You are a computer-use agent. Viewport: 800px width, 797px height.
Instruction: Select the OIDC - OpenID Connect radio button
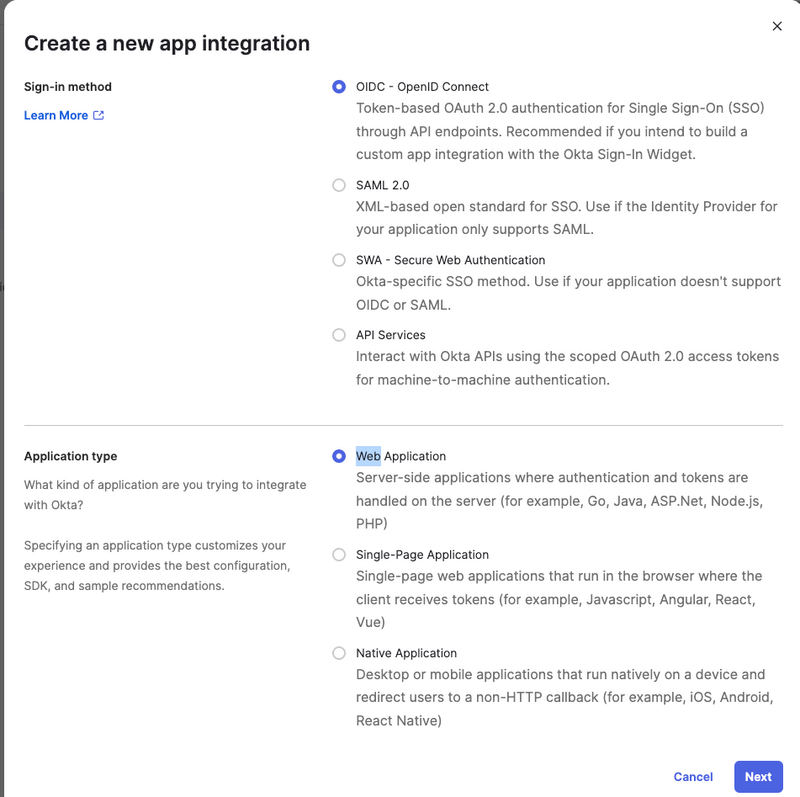point(339,87)
